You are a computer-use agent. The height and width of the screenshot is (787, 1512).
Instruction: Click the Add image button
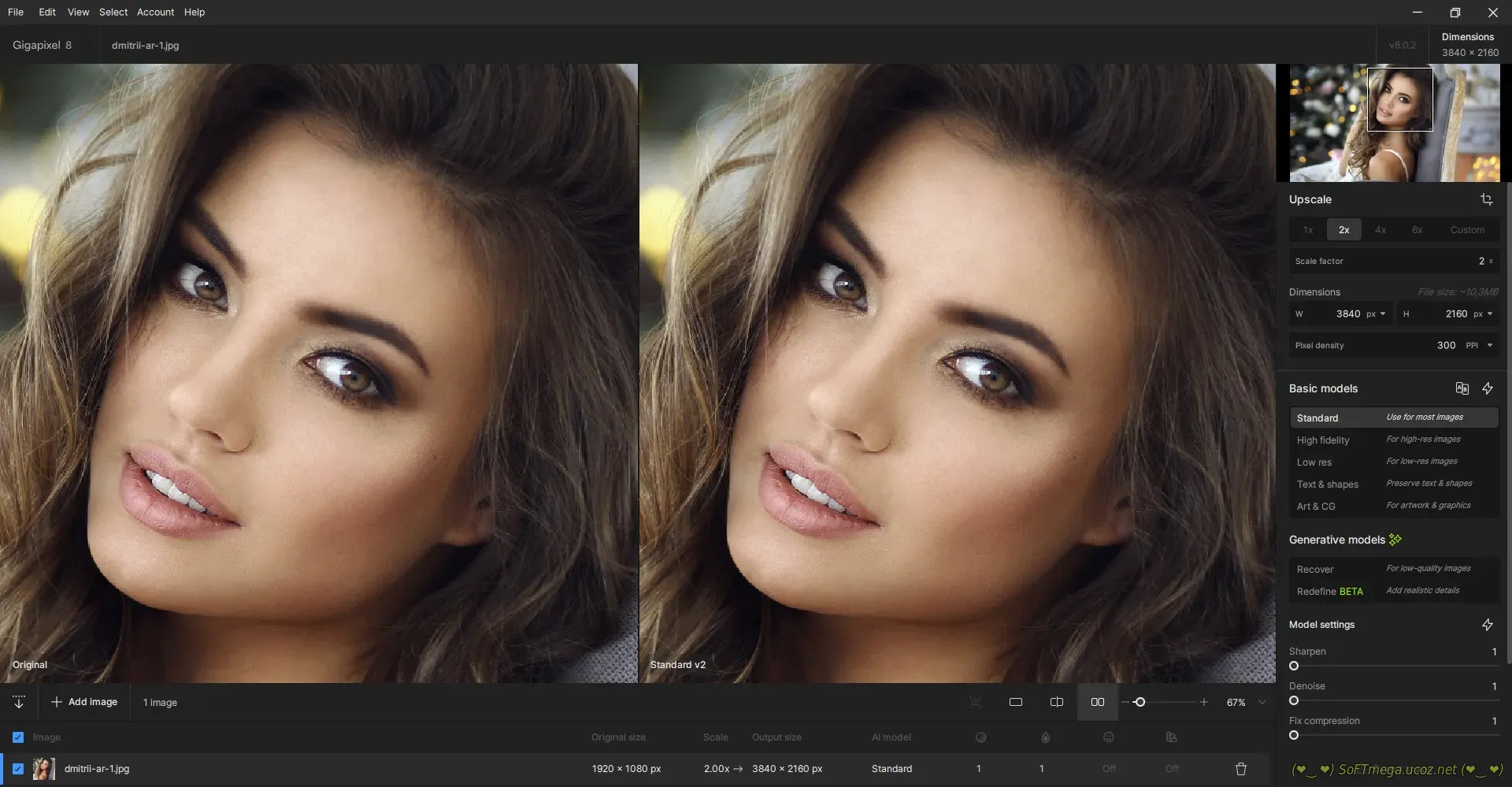84,702
